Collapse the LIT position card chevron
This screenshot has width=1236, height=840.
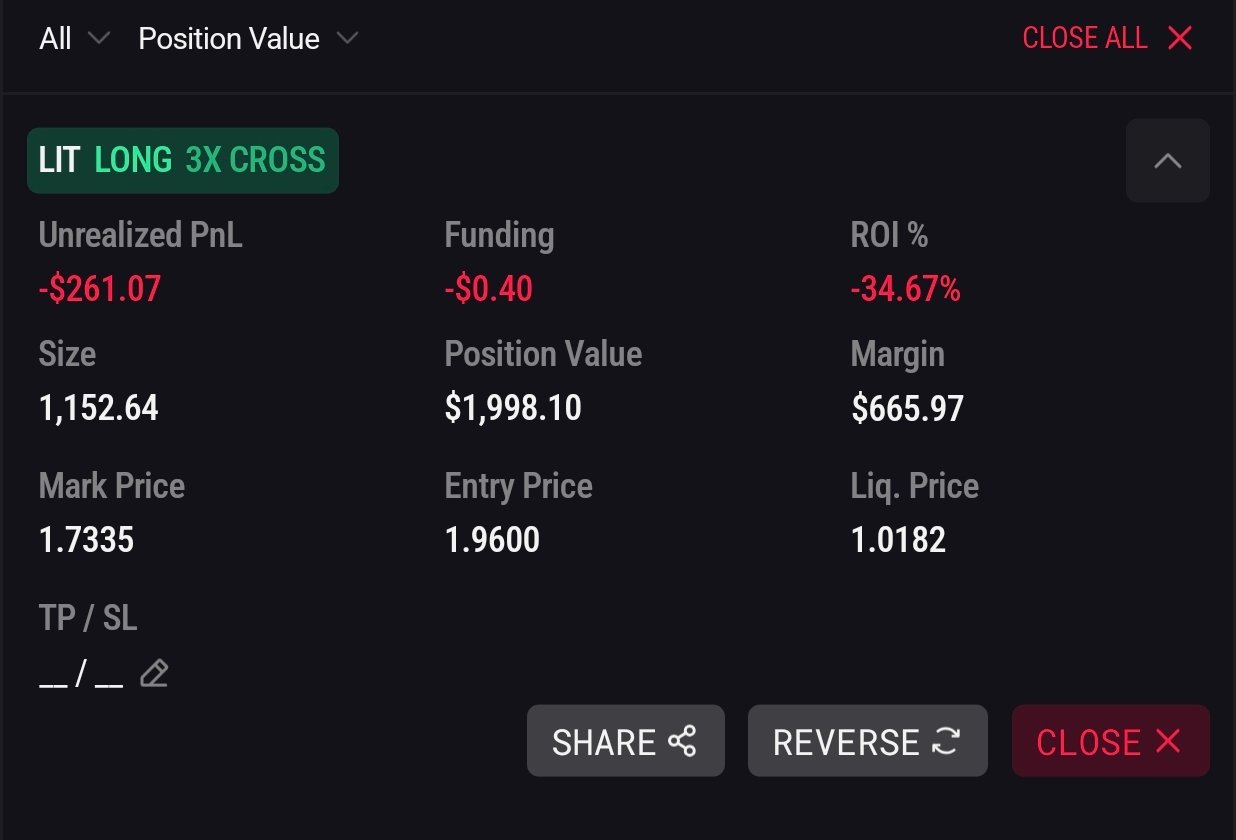[x=1167, y=161]
